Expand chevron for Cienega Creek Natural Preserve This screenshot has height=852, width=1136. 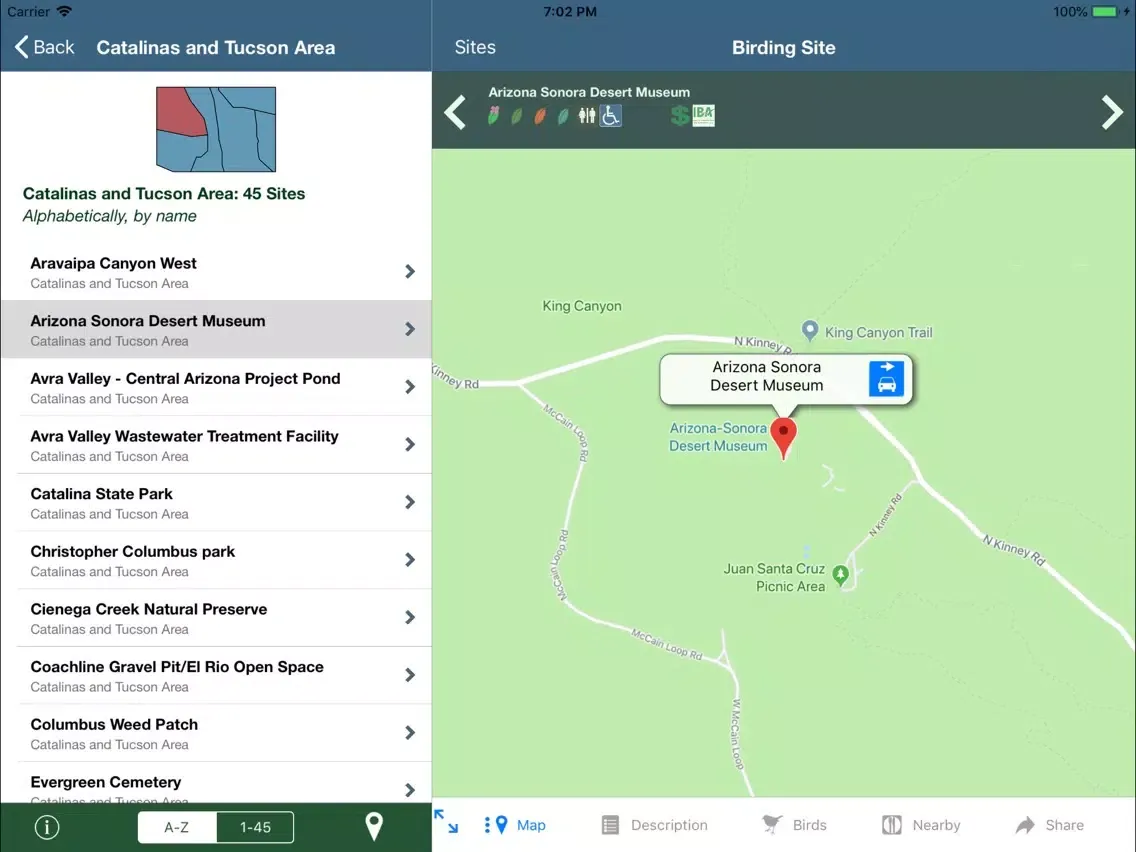pyautogui.click(x=410, y=617)
